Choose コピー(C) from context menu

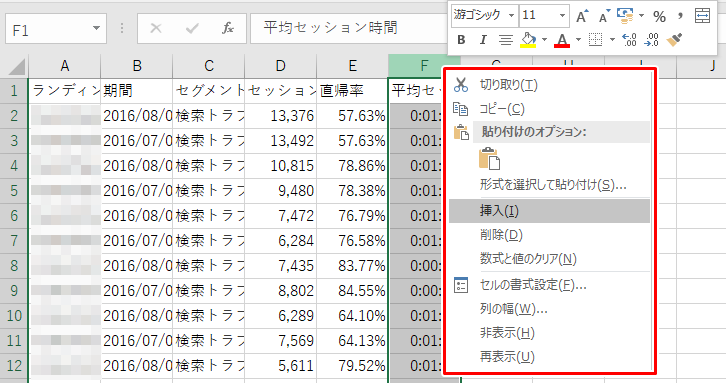click(x=549, y=109)
